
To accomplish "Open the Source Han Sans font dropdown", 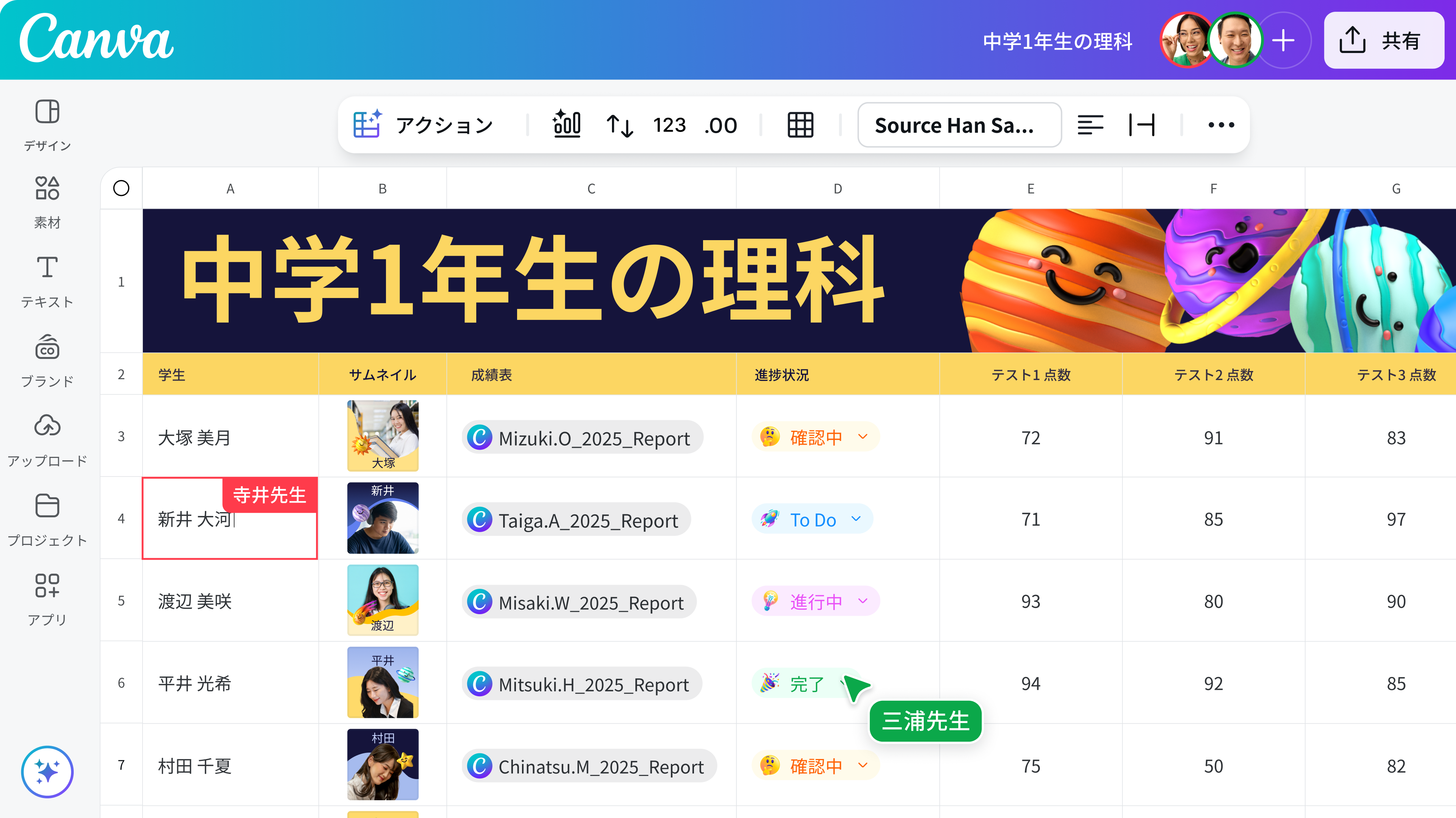I will (x=959, y=125).
